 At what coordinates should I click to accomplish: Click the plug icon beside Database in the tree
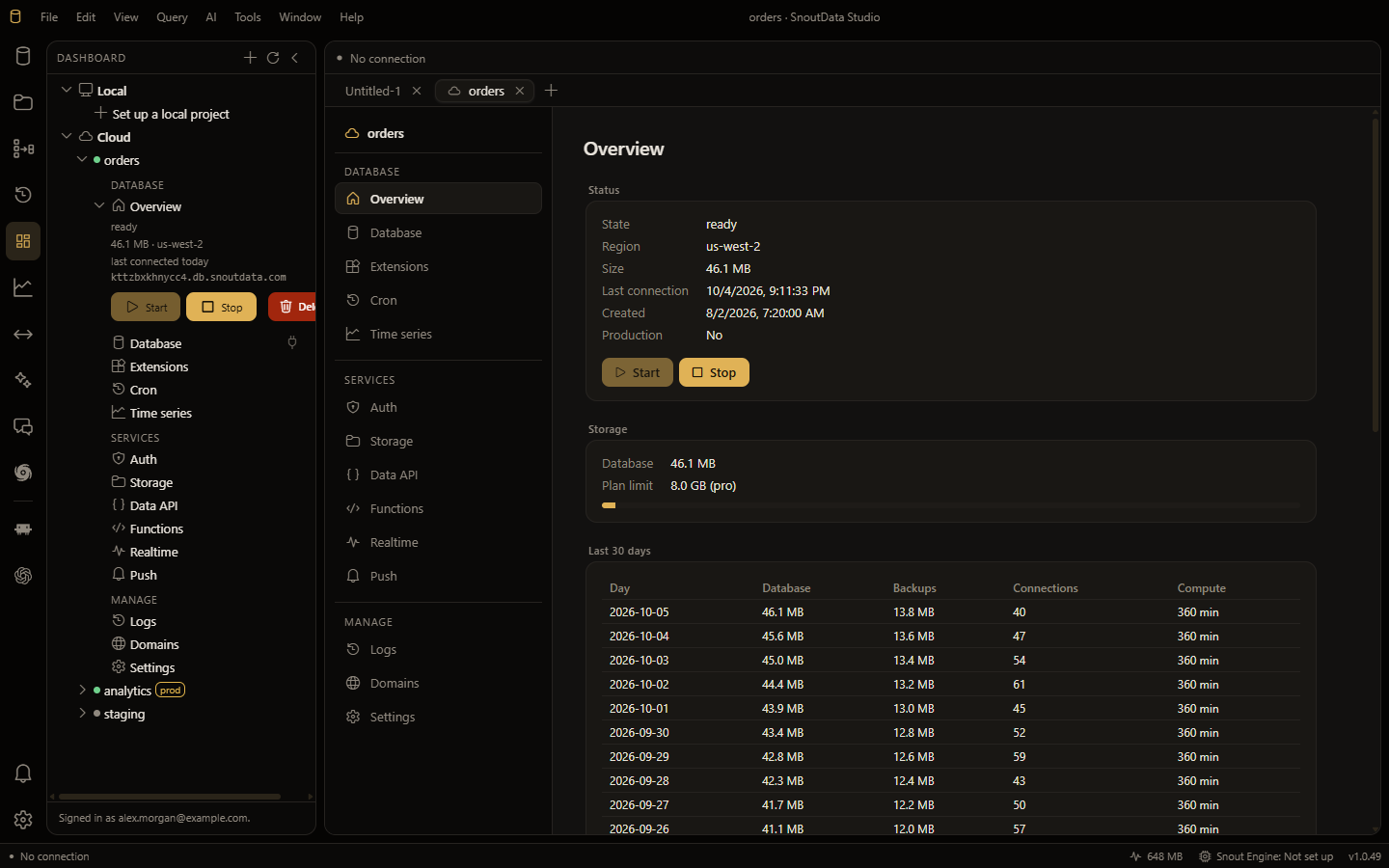tap(292, 342)
